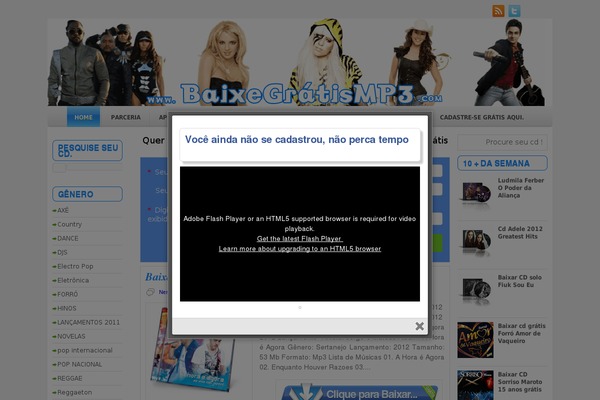
Task: Click the BaixeGrátisMP3 site logo
Action: click(294, 94)
